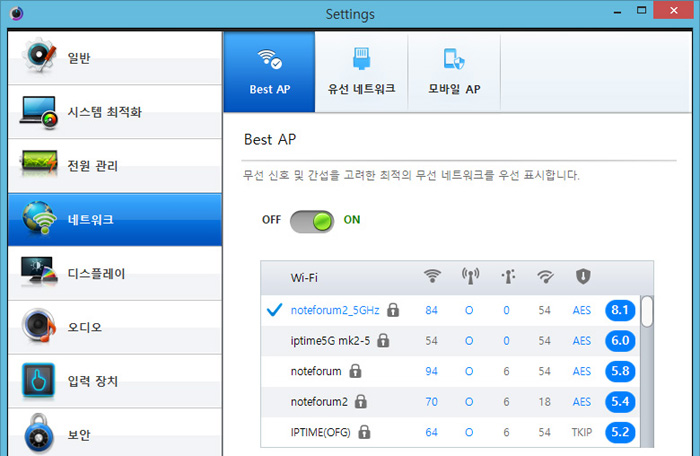This screenshot has width=700, height=456.
Task: Click the ON label next to the switch
Action: pyautogui.click(x=352, y=220)
